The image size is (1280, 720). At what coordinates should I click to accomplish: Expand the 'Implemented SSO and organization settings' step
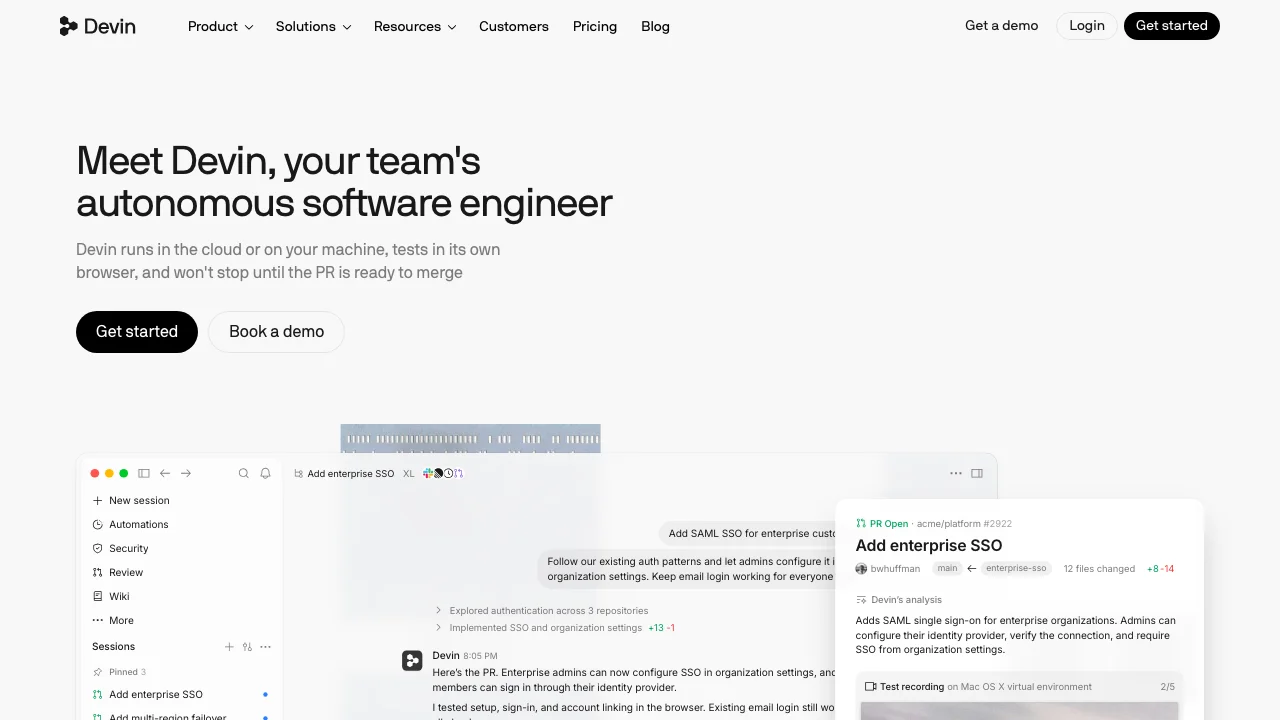point(554,628)
